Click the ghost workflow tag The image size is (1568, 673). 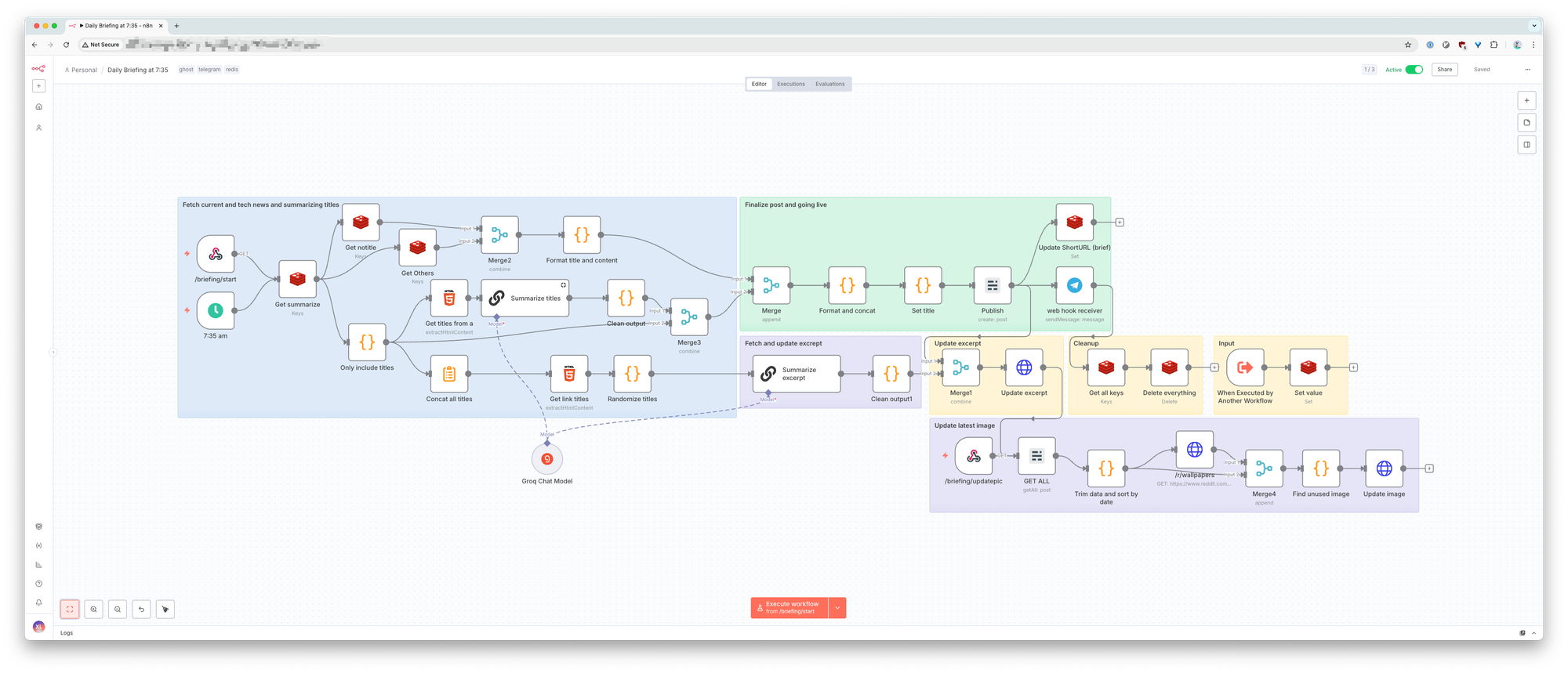(x=186, y=70)
